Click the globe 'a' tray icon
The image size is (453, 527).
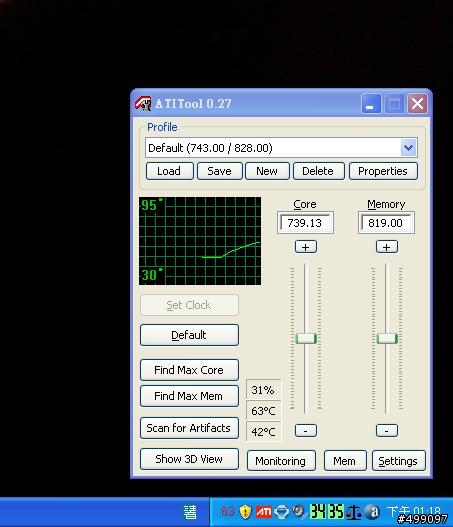pyautogui.click(x=372, y=512)
